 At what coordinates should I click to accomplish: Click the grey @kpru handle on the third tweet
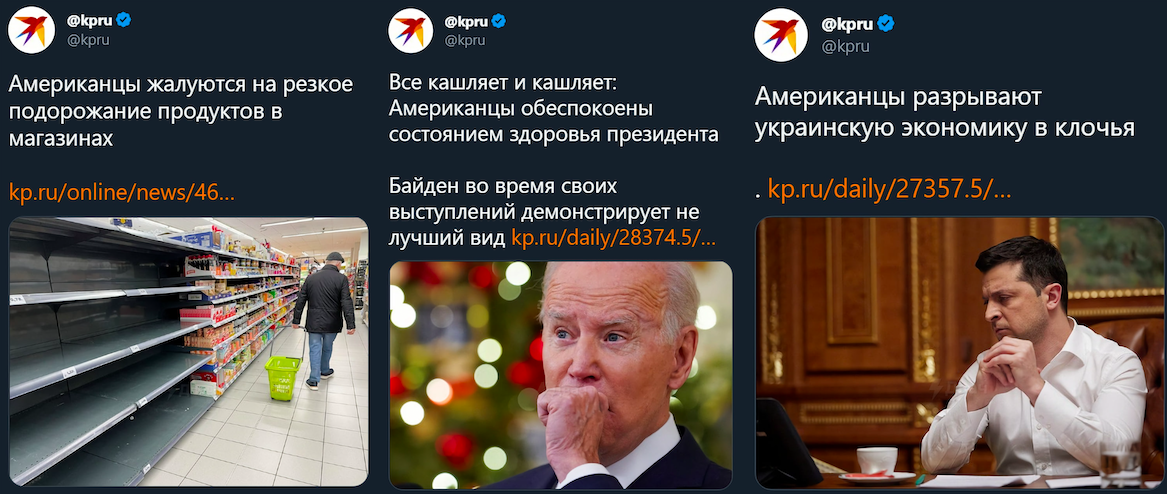coord(845,46)
